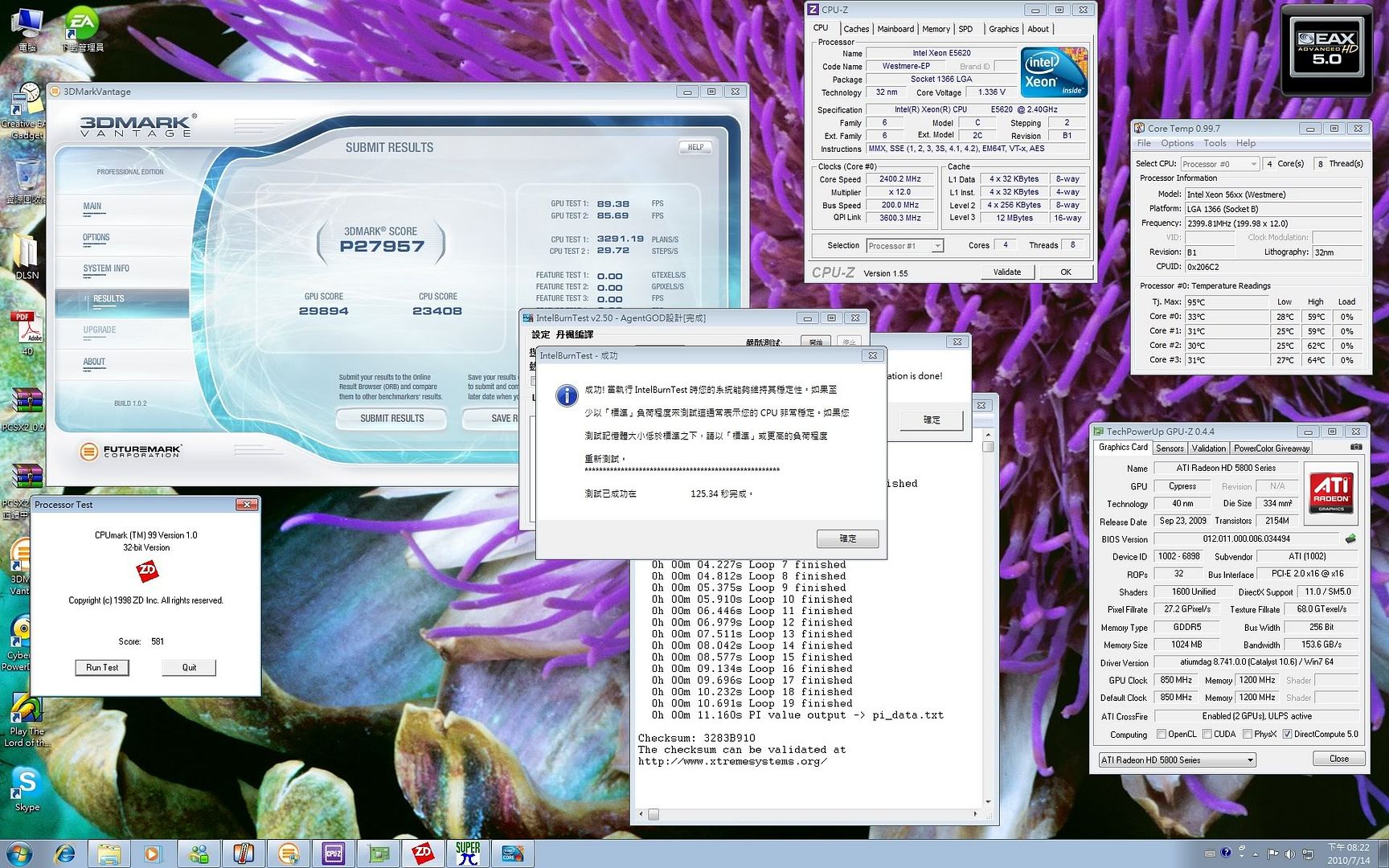Image resolution: width=1389 pixels, height=868 pixels.
Task: Open Core Temp File menu
Action: 1144,143
